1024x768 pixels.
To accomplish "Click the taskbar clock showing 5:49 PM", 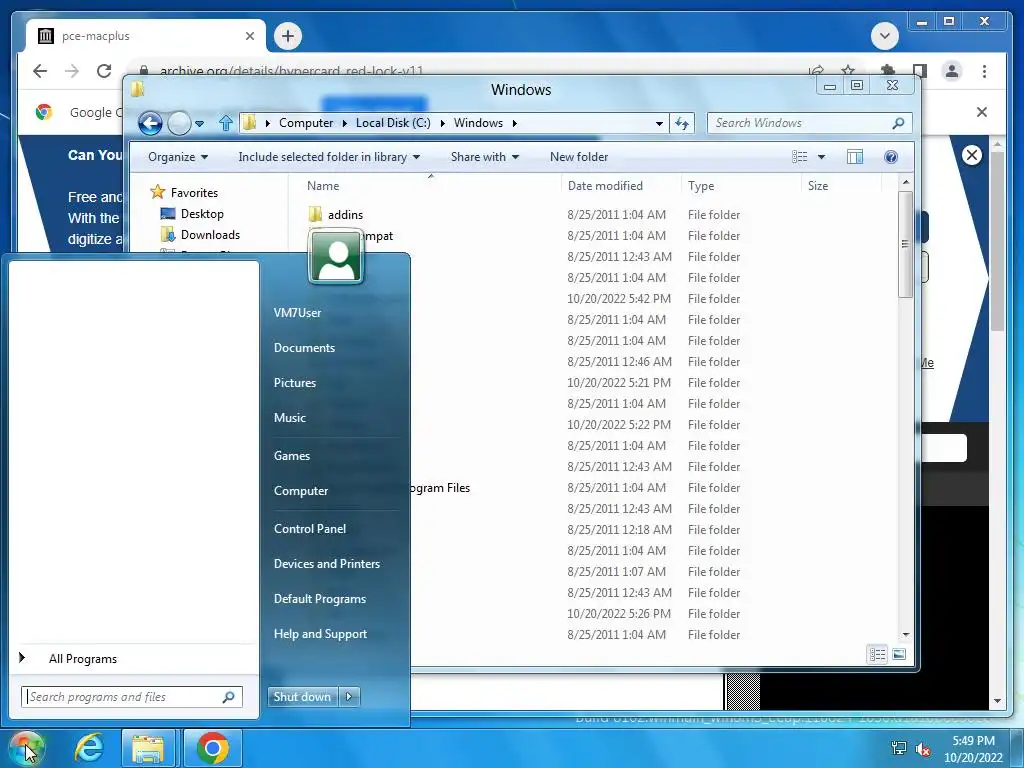I will (x=973, y=749).
